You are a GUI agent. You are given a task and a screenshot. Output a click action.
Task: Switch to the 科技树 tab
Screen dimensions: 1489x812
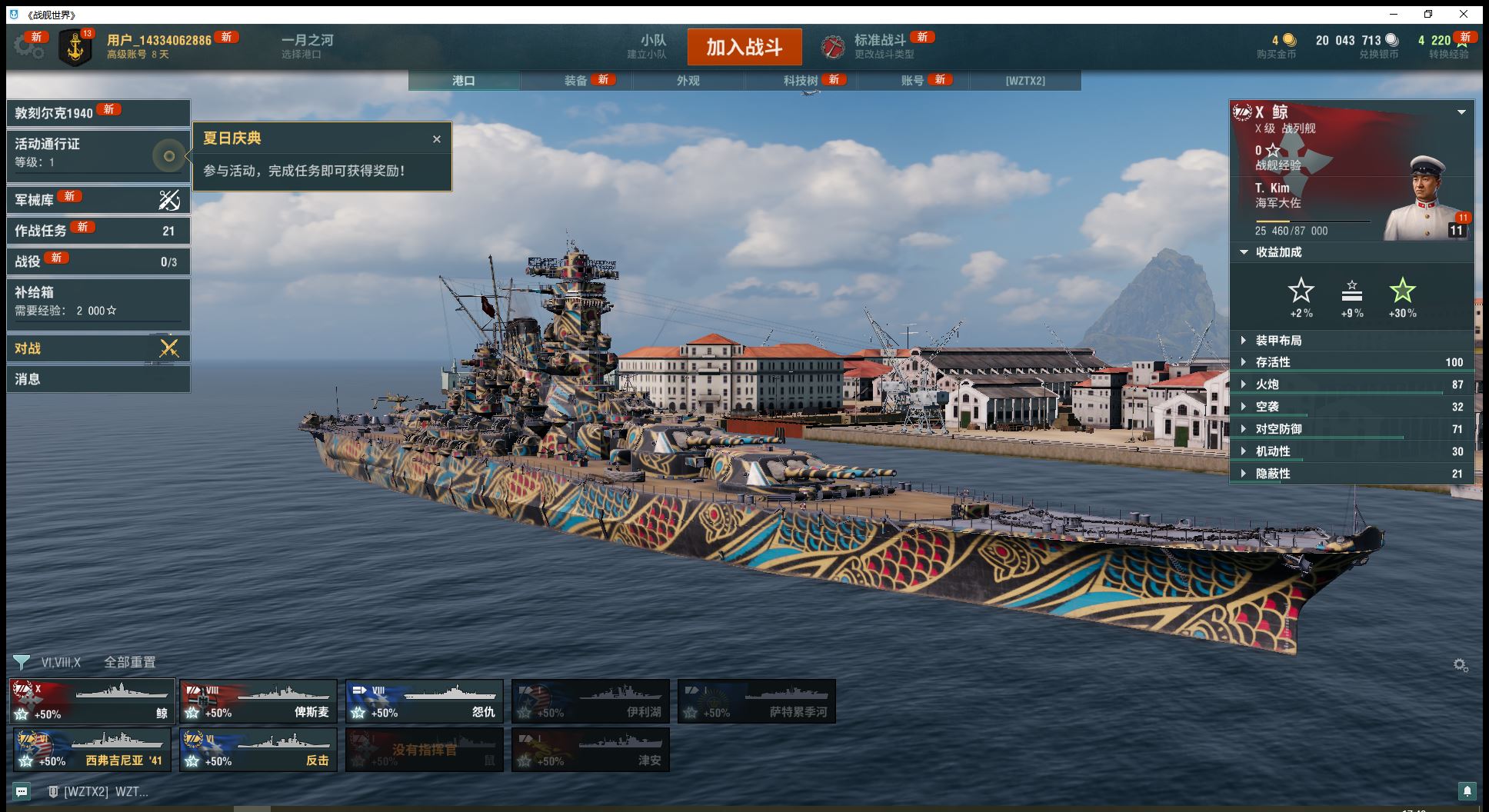[801, 81]
